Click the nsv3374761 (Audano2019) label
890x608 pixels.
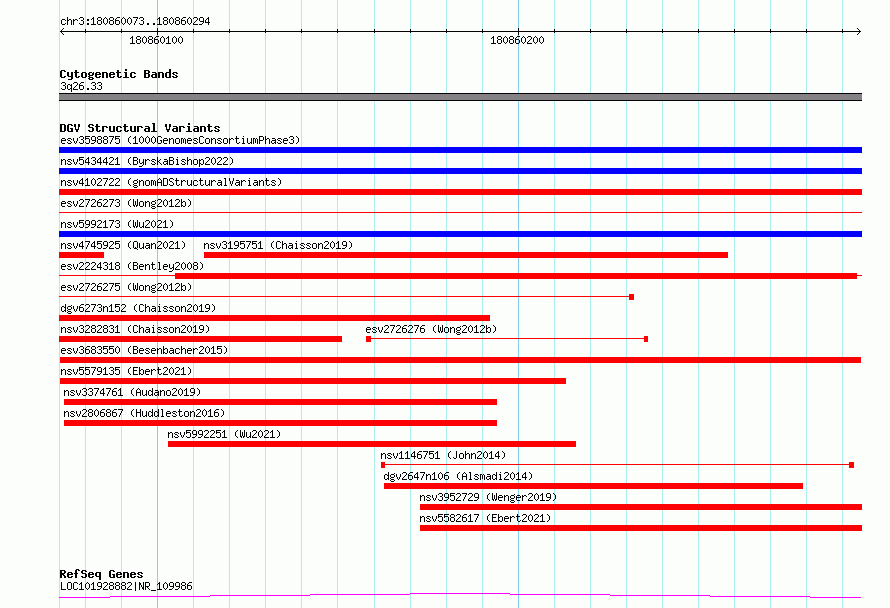(x=132, y=392)
